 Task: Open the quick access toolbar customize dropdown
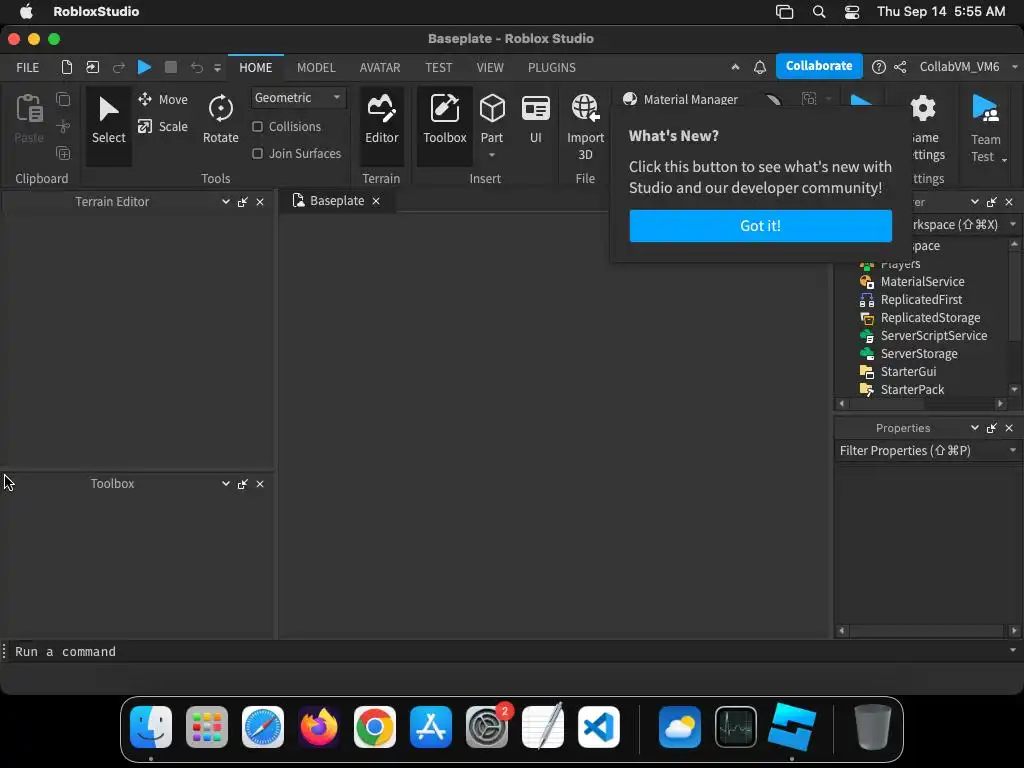coord(217,67)
